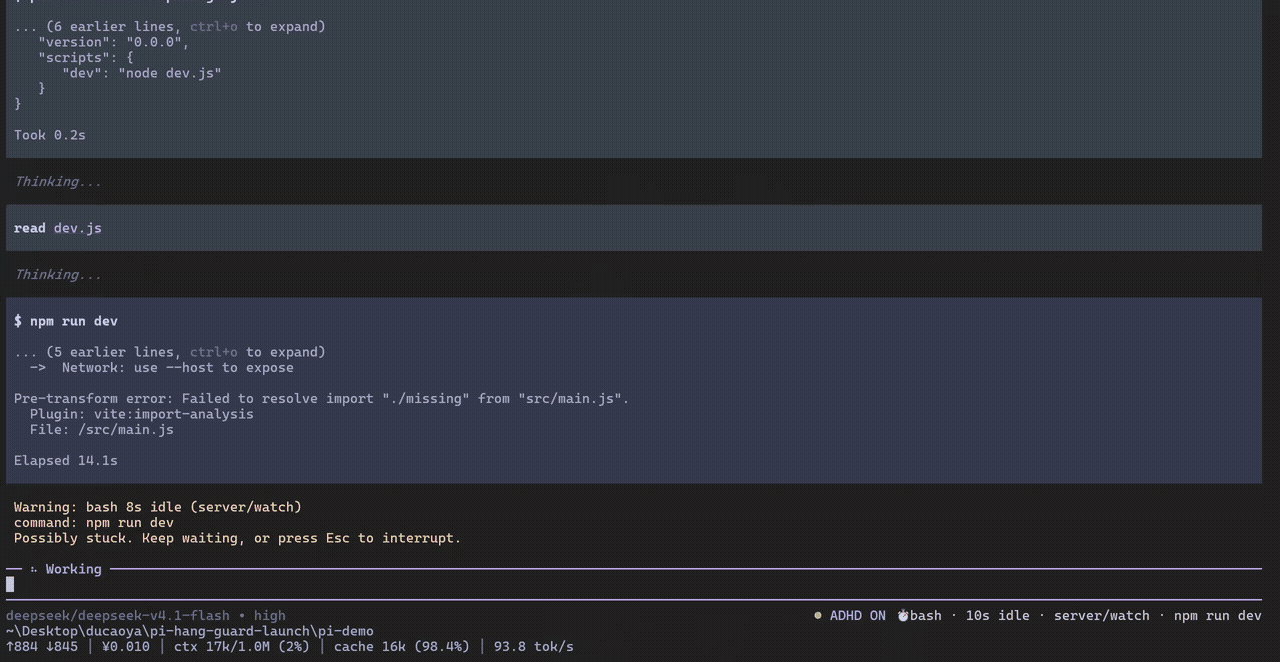This screenshot has width=1280, height=662.
Task: Expand the 6 earlier lines of package output
Action: tap(170, 26)
